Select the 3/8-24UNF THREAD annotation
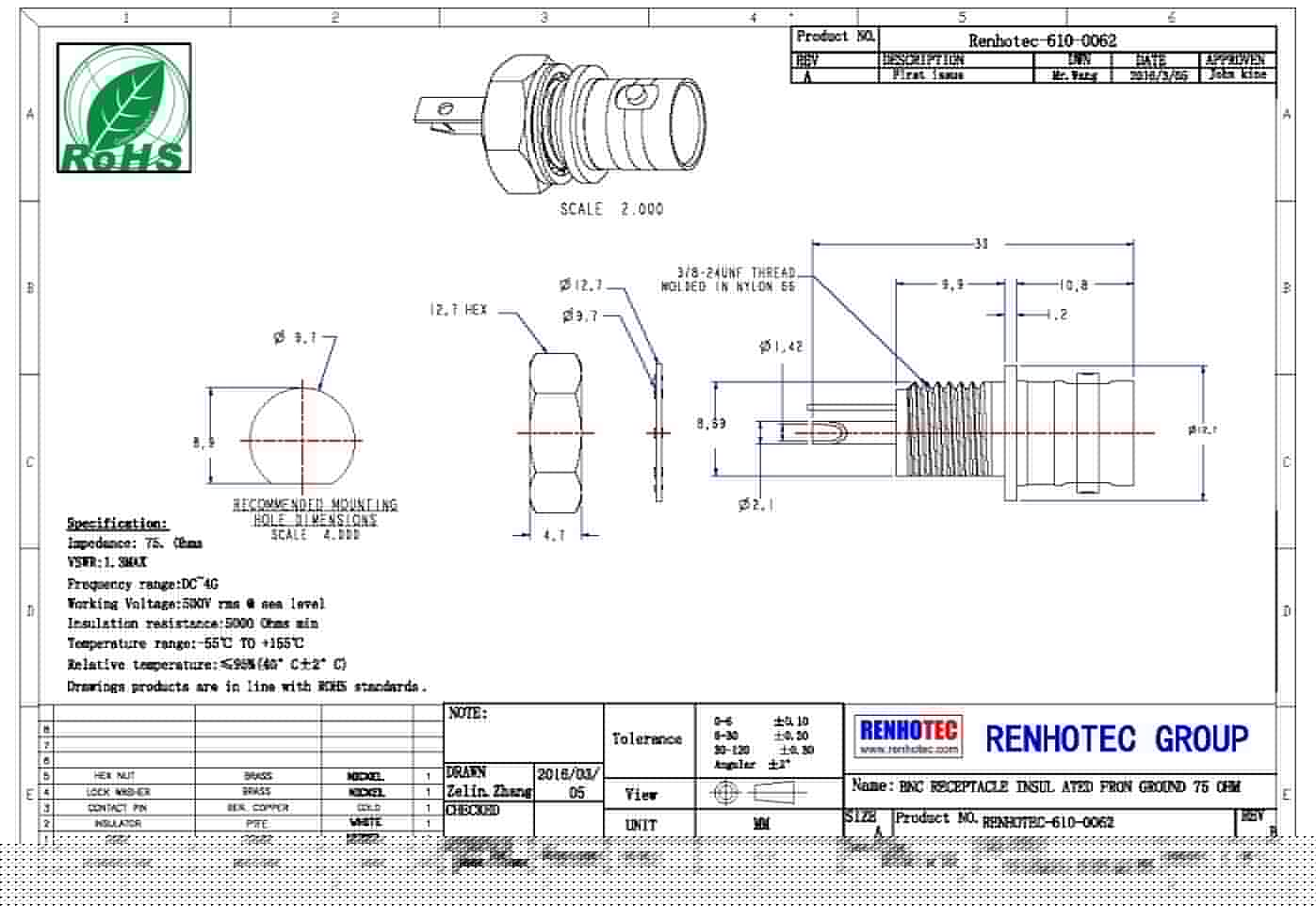The image size is (1316, 906). point(727,279)
